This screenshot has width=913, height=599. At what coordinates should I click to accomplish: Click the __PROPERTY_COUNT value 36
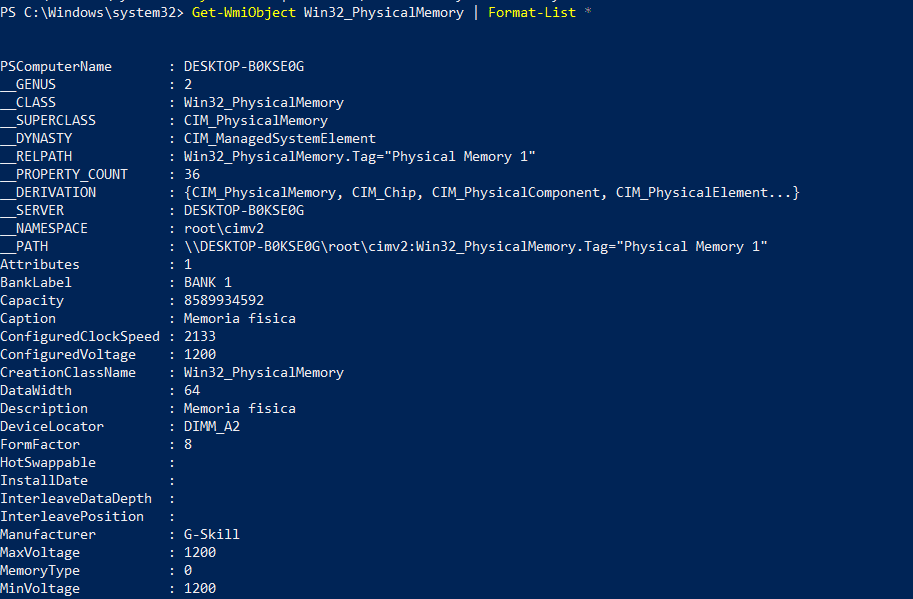point(192,174)
